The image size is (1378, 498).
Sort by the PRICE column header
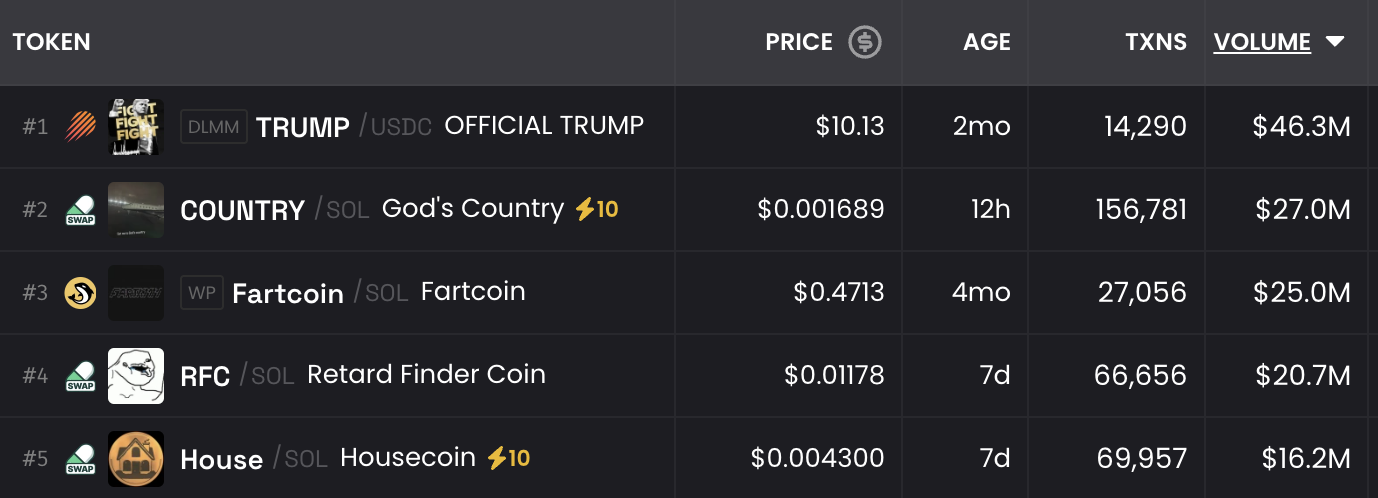click(799, 42)
